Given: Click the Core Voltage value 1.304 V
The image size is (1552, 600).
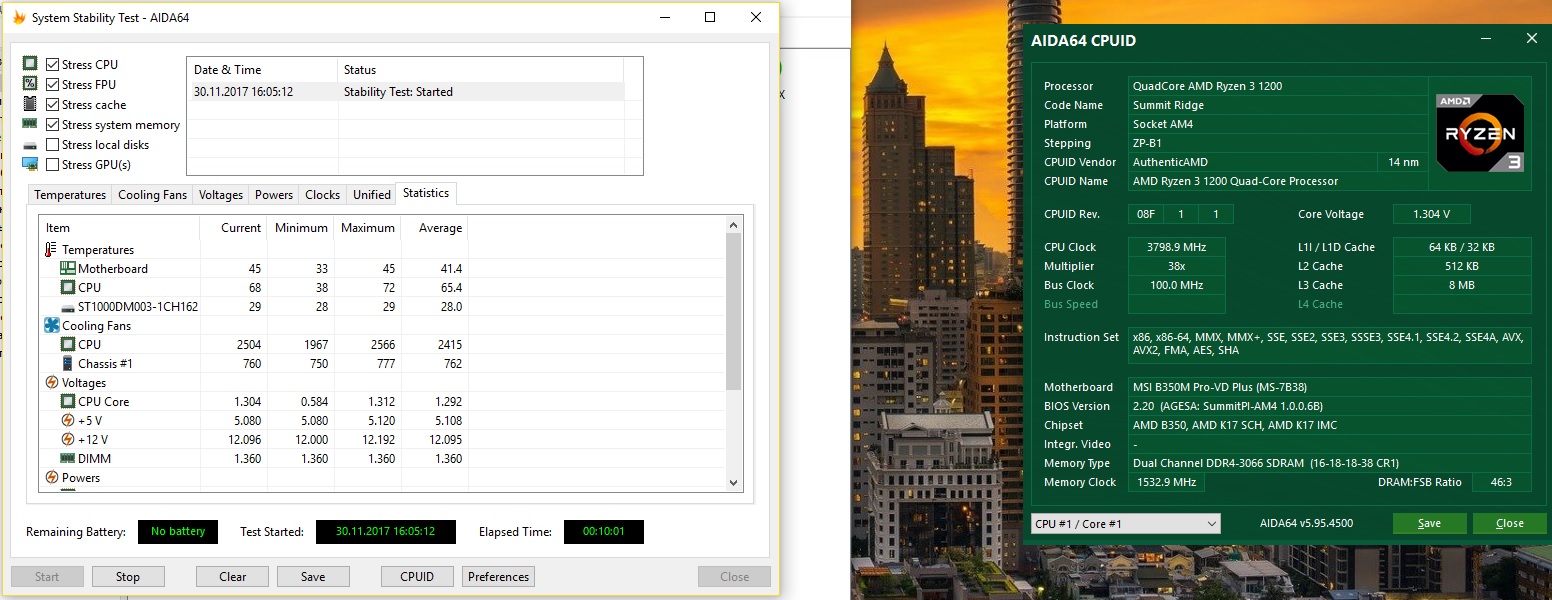Looking at the screenshot, I should (x=1432, y=214).
